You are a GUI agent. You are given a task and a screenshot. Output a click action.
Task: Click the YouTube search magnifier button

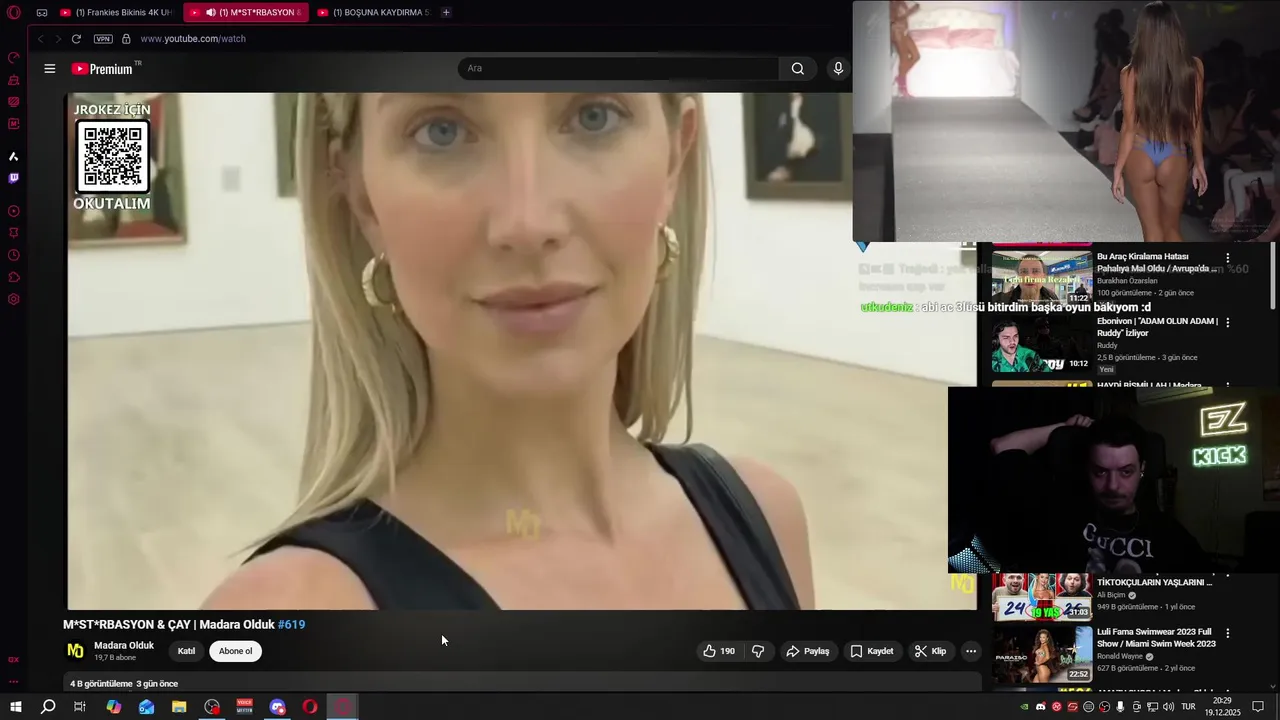coord(797,68)
